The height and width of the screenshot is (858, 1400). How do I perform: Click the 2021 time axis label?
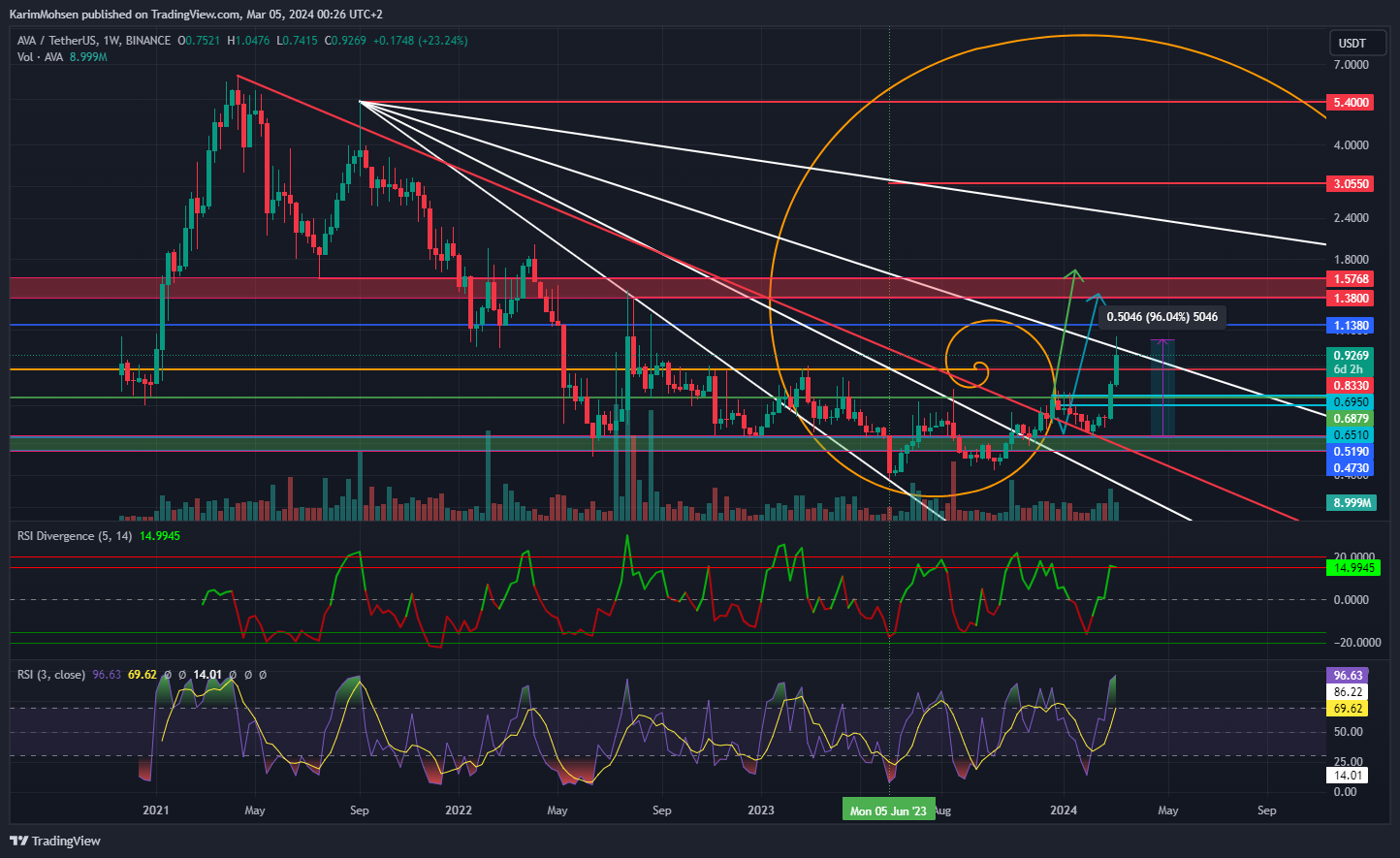156,810
